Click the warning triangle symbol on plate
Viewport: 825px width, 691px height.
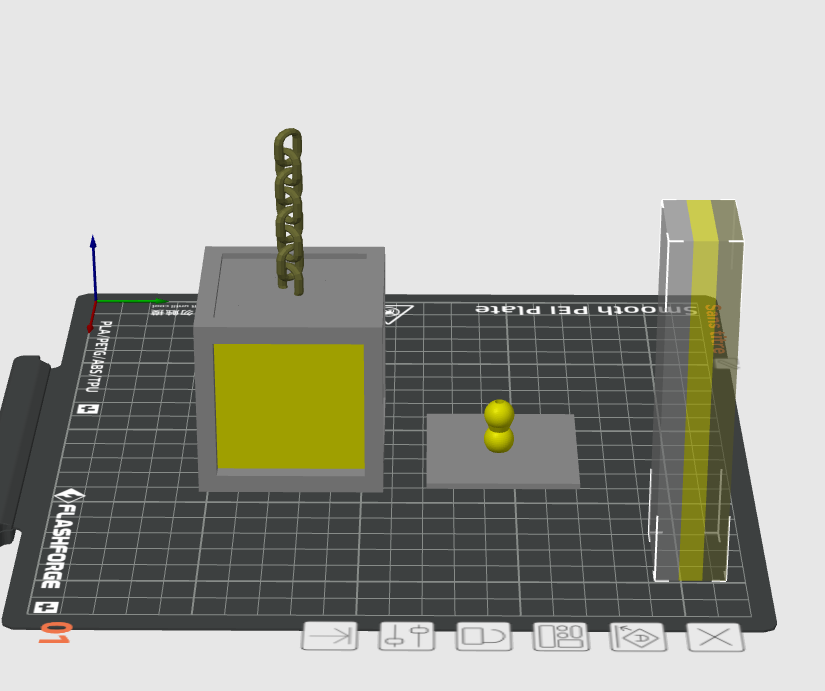[399, 314]
